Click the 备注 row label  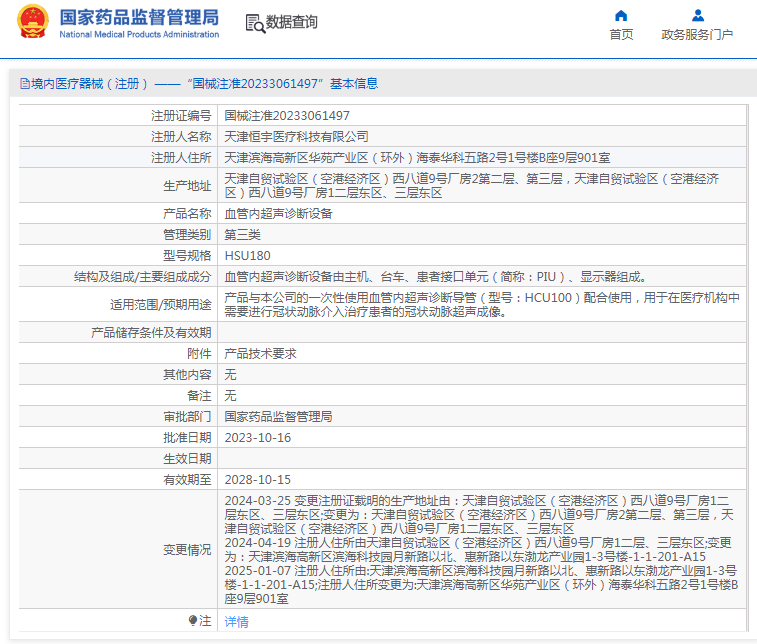pos(199,396)
